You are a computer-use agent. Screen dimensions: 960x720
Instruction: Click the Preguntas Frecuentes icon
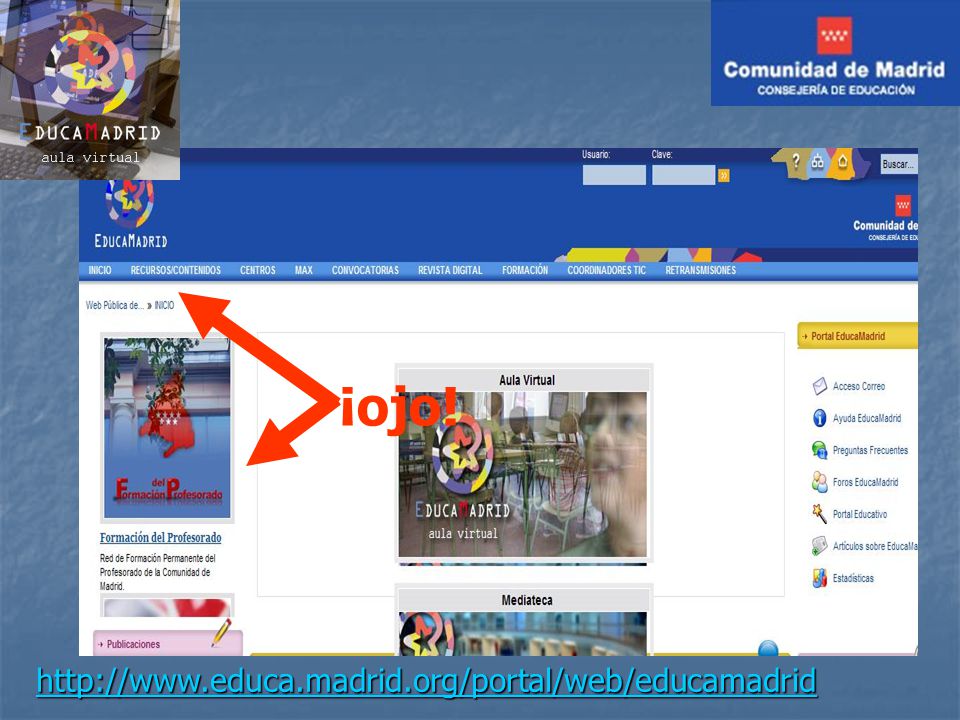point(819,450)
